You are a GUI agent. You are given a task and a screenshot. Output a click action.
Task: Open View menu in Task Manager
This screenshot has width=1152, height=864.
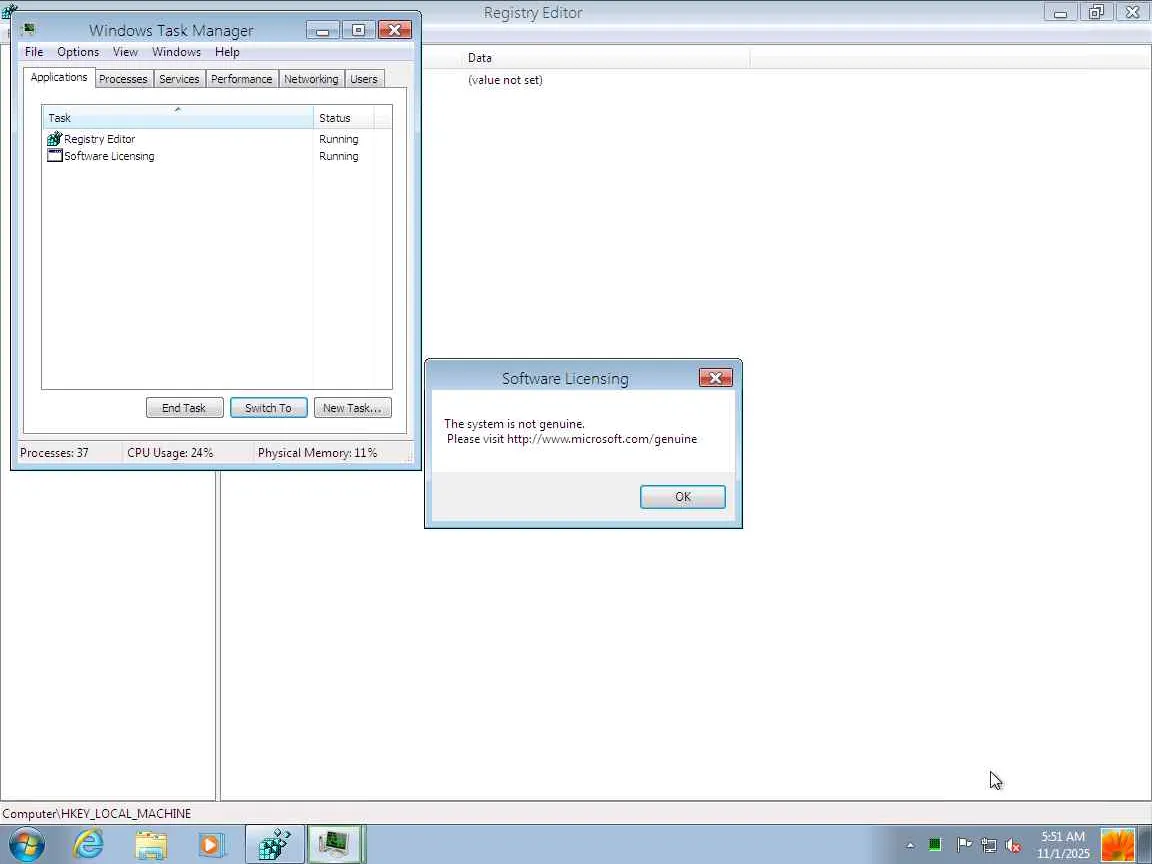point(125,51)
